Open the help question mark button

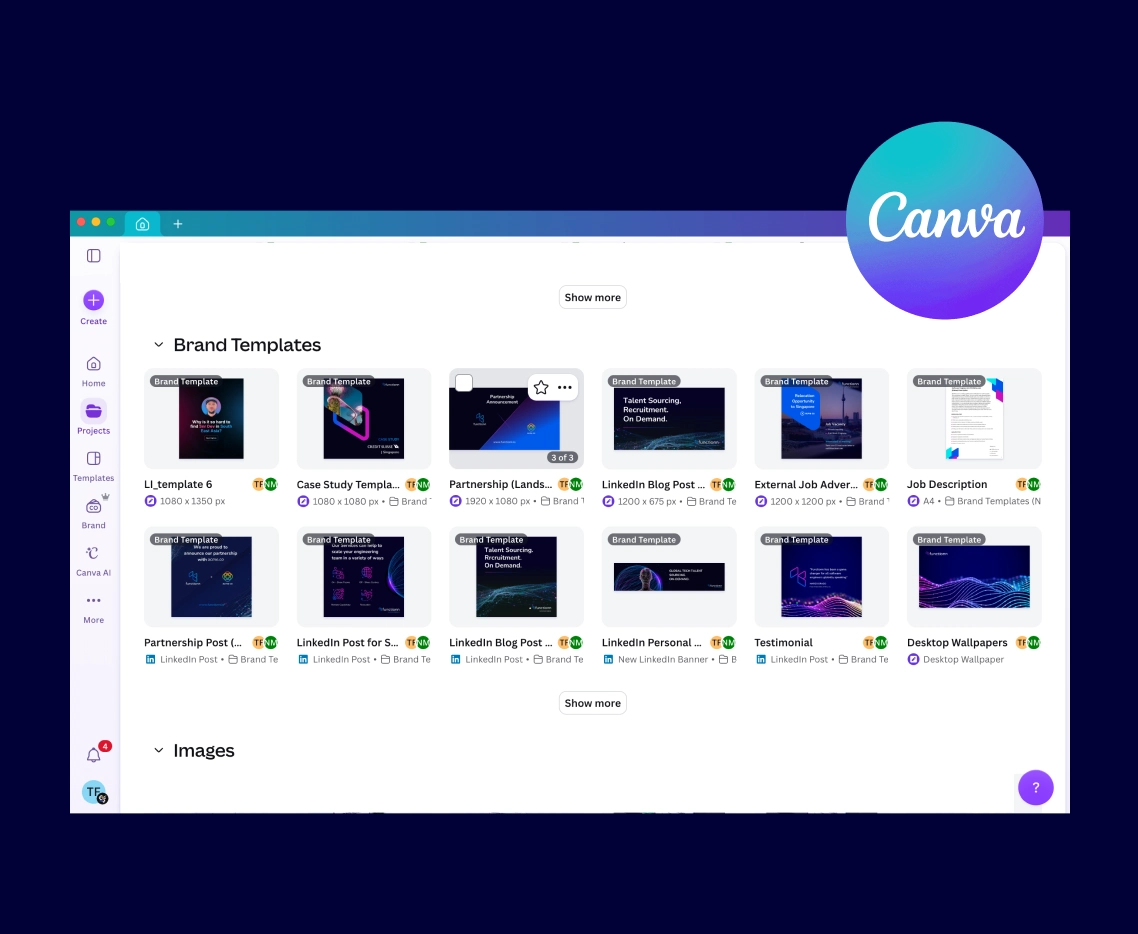coord(1036,787)
